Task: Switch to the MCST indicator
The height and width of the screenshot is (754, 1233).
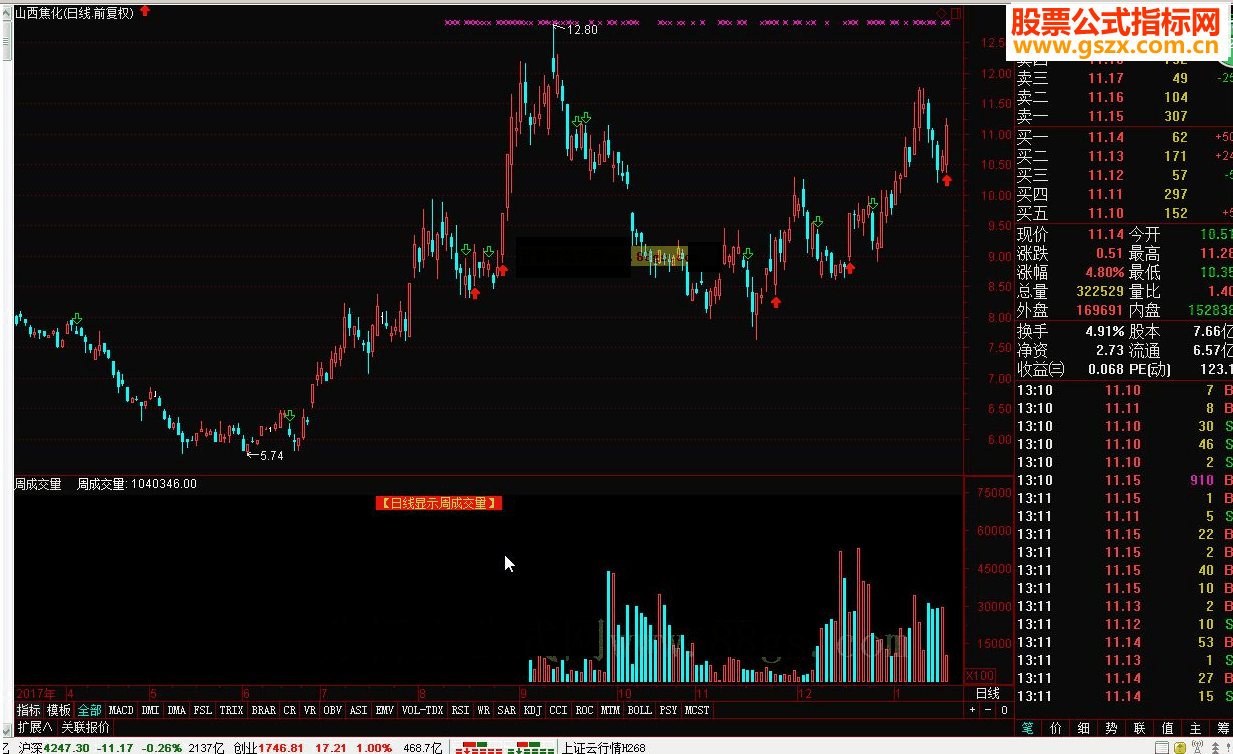Action: pos(697,710)
